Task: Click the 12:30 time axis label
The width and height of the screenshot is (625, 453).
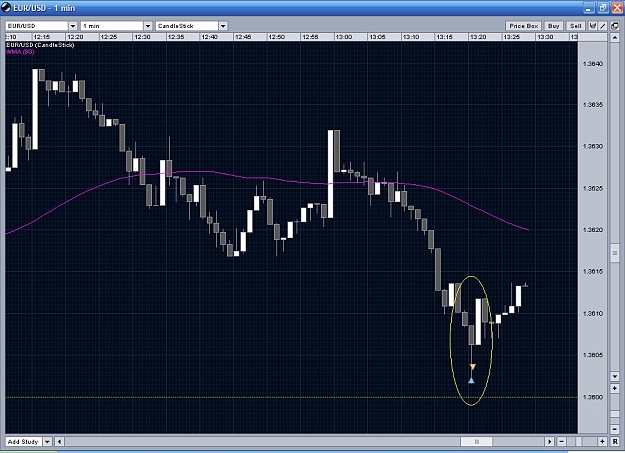Action: 142,37
